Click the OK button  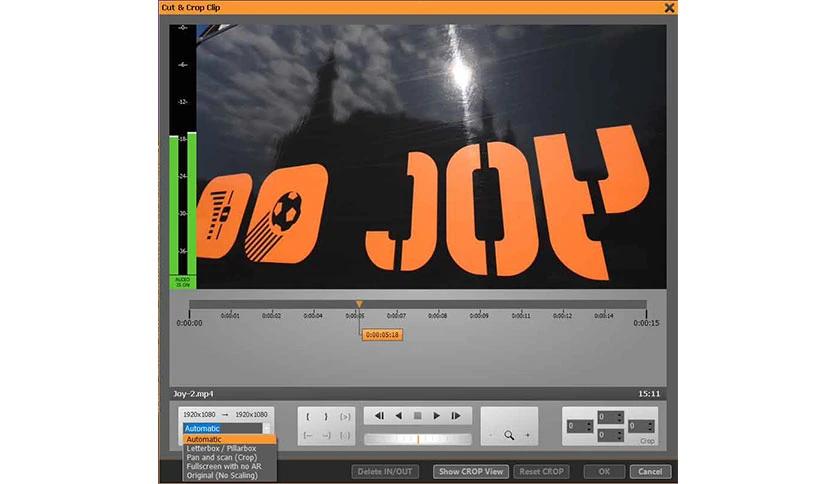click(x=604, y=471)
